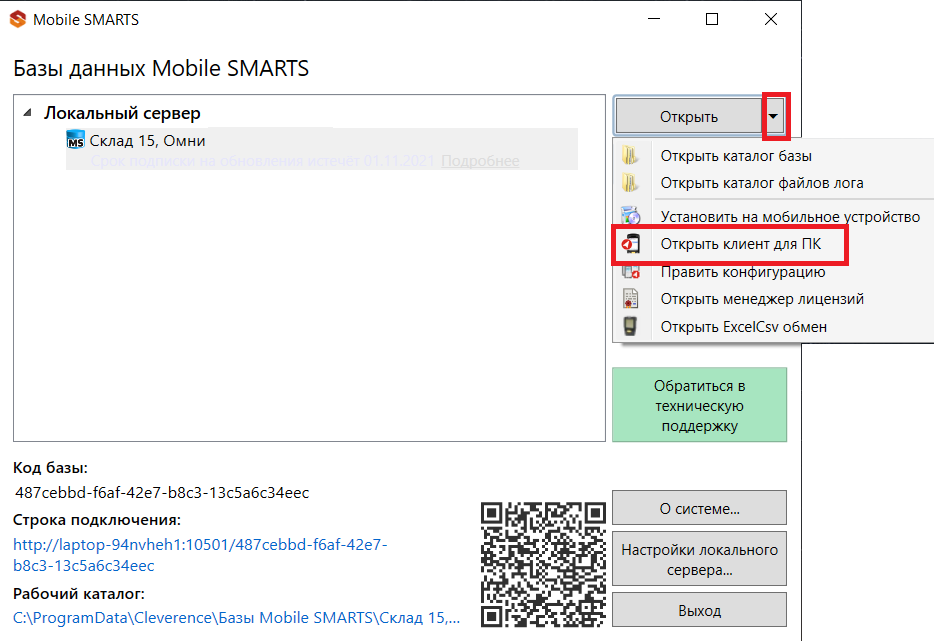Click icon beside Править конфигурацию
934x641 pixels.
point(630,272)
